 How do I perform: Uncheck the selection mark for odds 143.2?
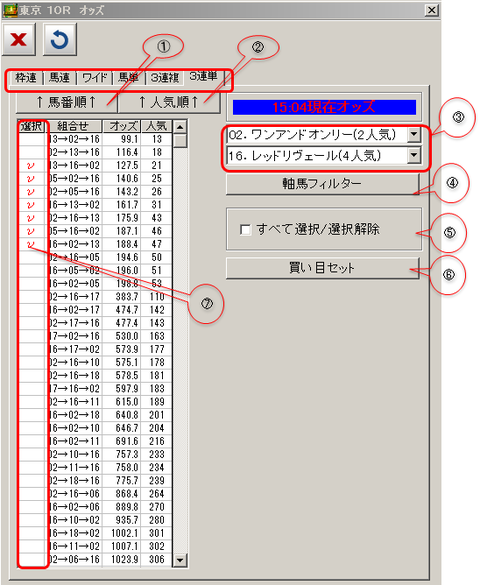click(x=31, y=192)
